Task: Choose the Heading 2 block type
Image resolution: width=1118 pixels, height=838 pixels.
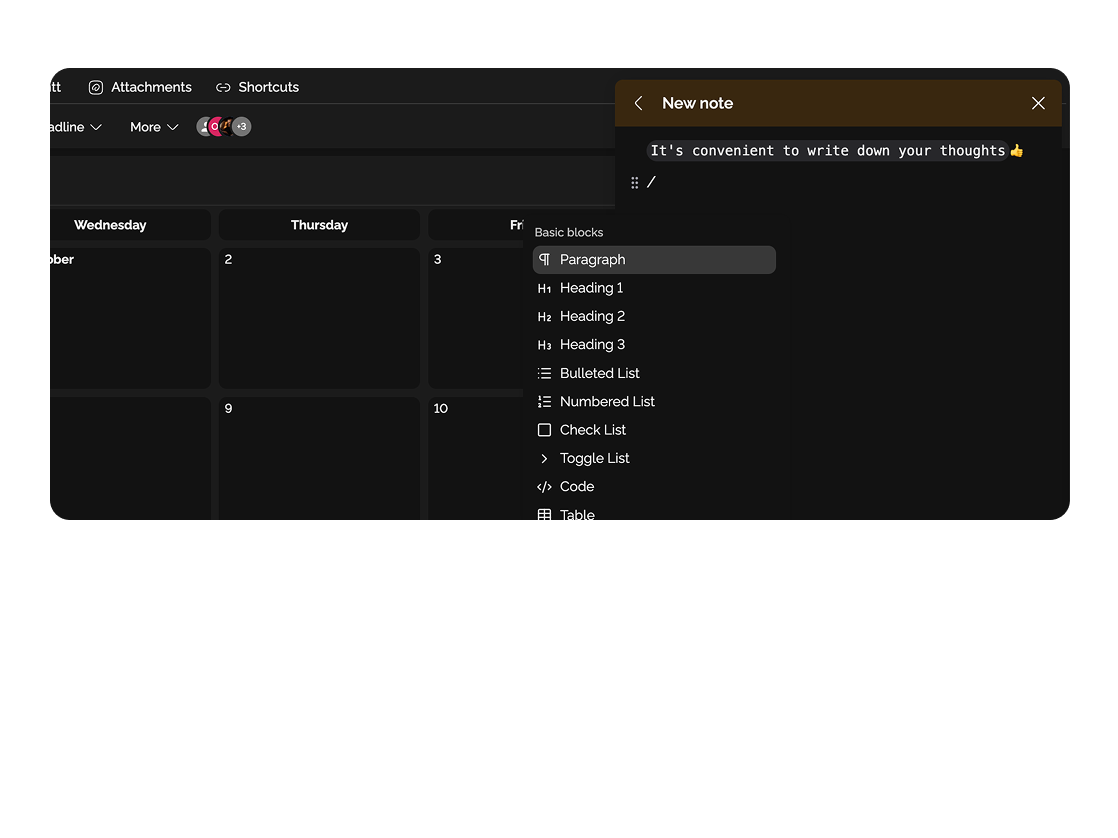Action: click(591, 316)
